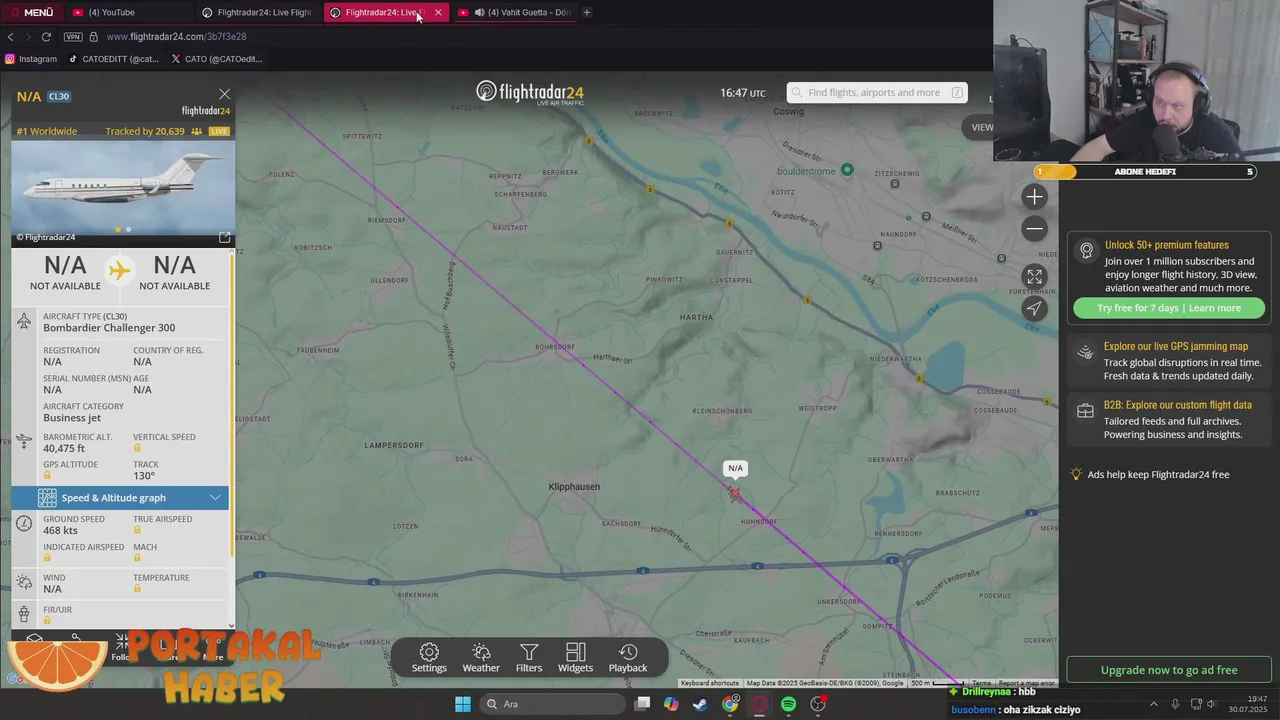This screenshot has width=1280, height=720.
Task: Click Unlock 50+ premium features heading
Action: [1166, 245]
